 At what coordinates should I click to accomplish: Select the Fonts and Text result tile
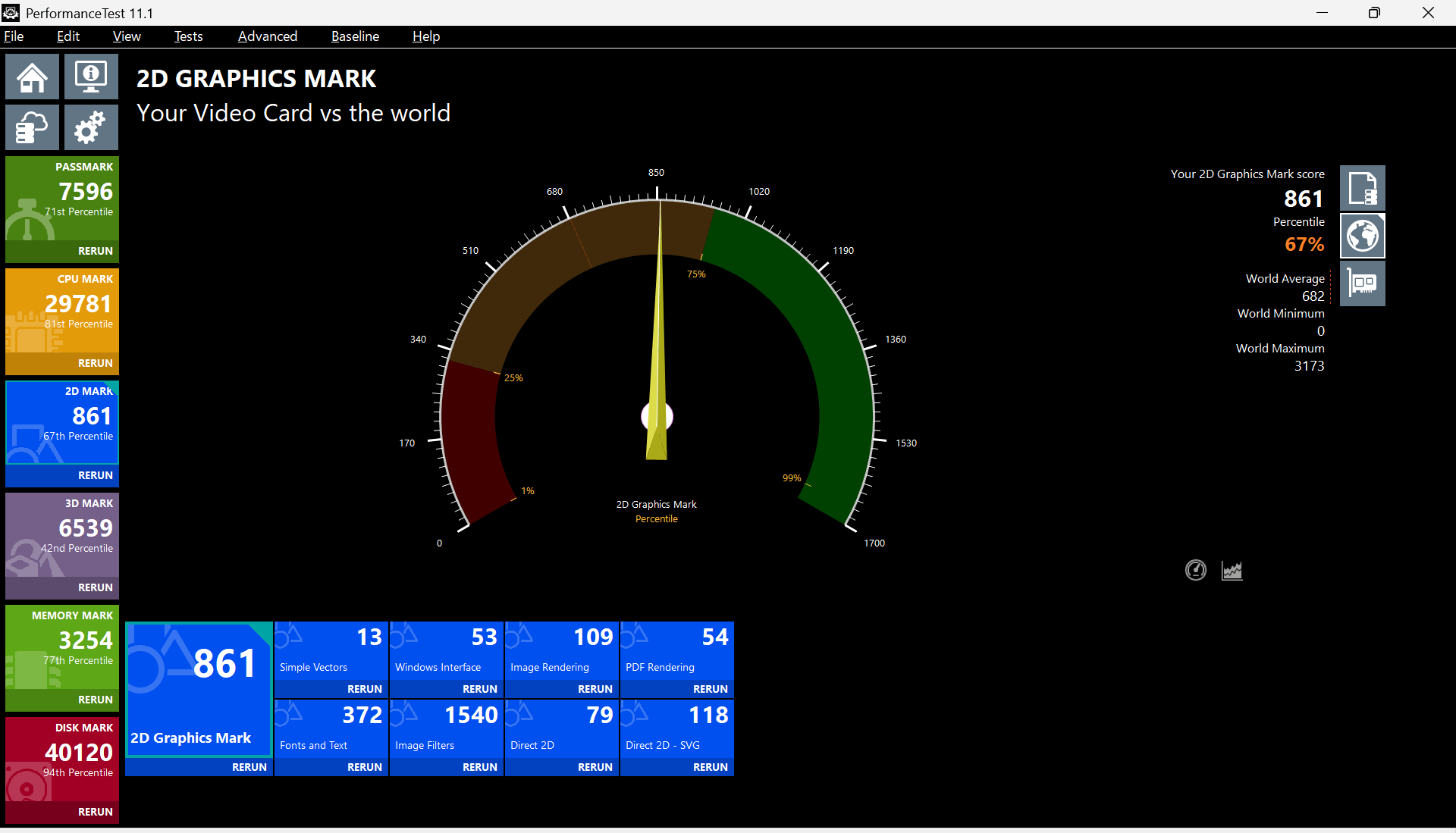[x=331, y=729]
